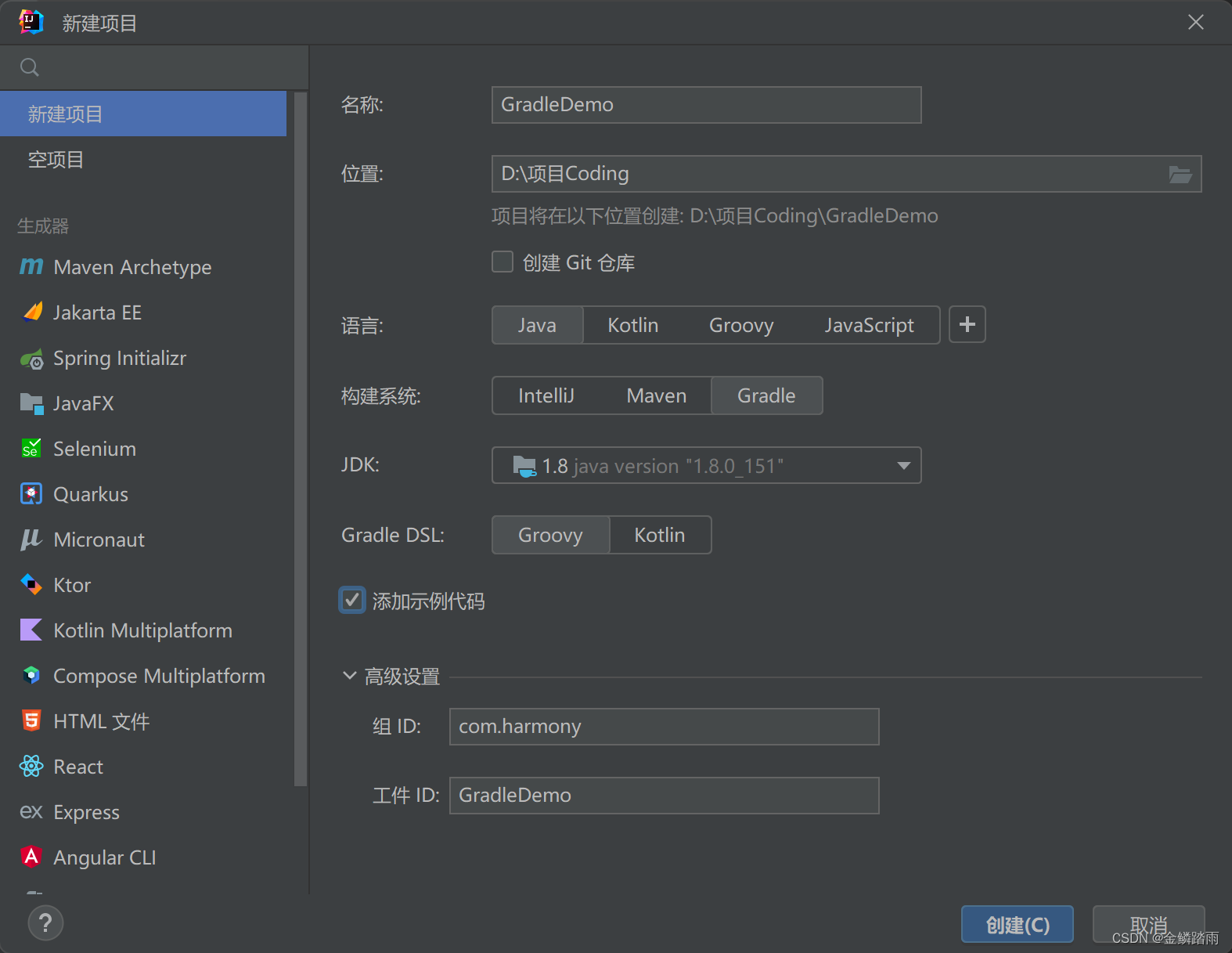Open the Kotlin Multiplatform generator entry
This screenshot has width=1232, height=953.
pos(143,630)
